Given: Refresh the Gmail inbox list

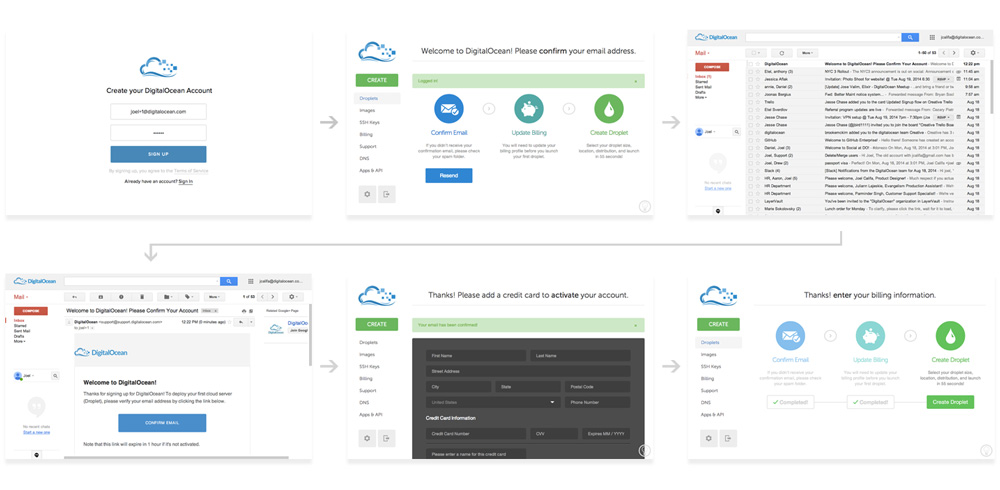Looking at the screenshot, I should point(782,53).
